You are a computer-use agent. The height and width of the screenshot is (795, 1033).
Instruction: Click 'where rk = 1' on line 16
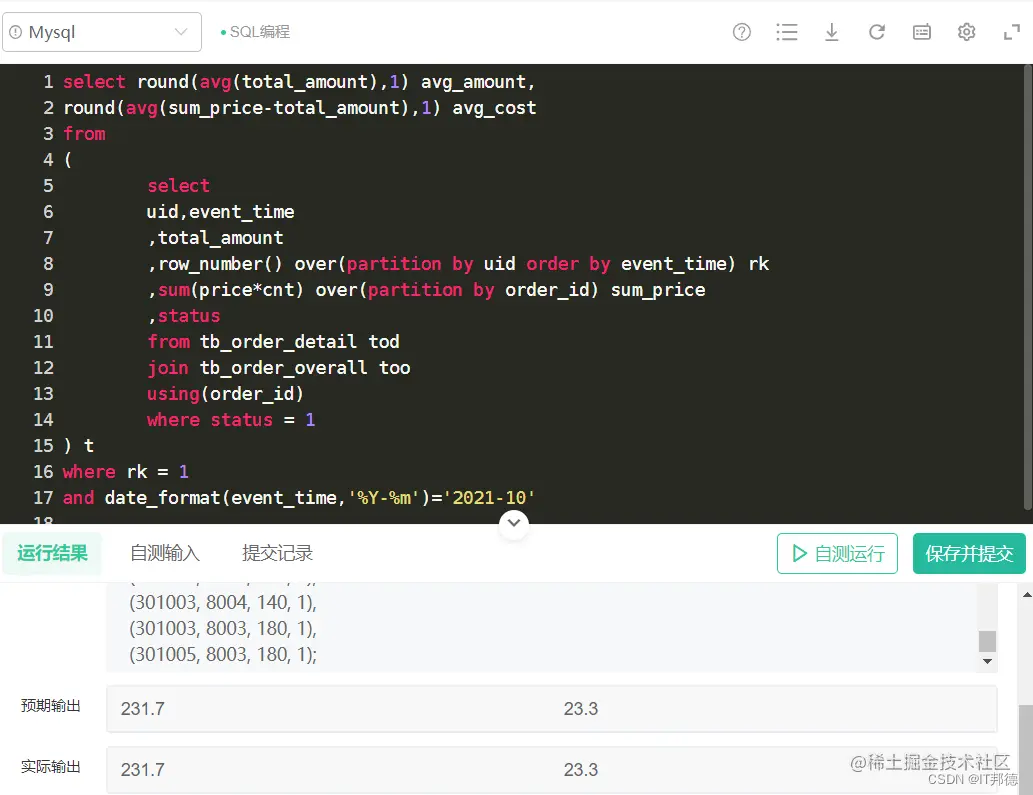click(126, 472)
